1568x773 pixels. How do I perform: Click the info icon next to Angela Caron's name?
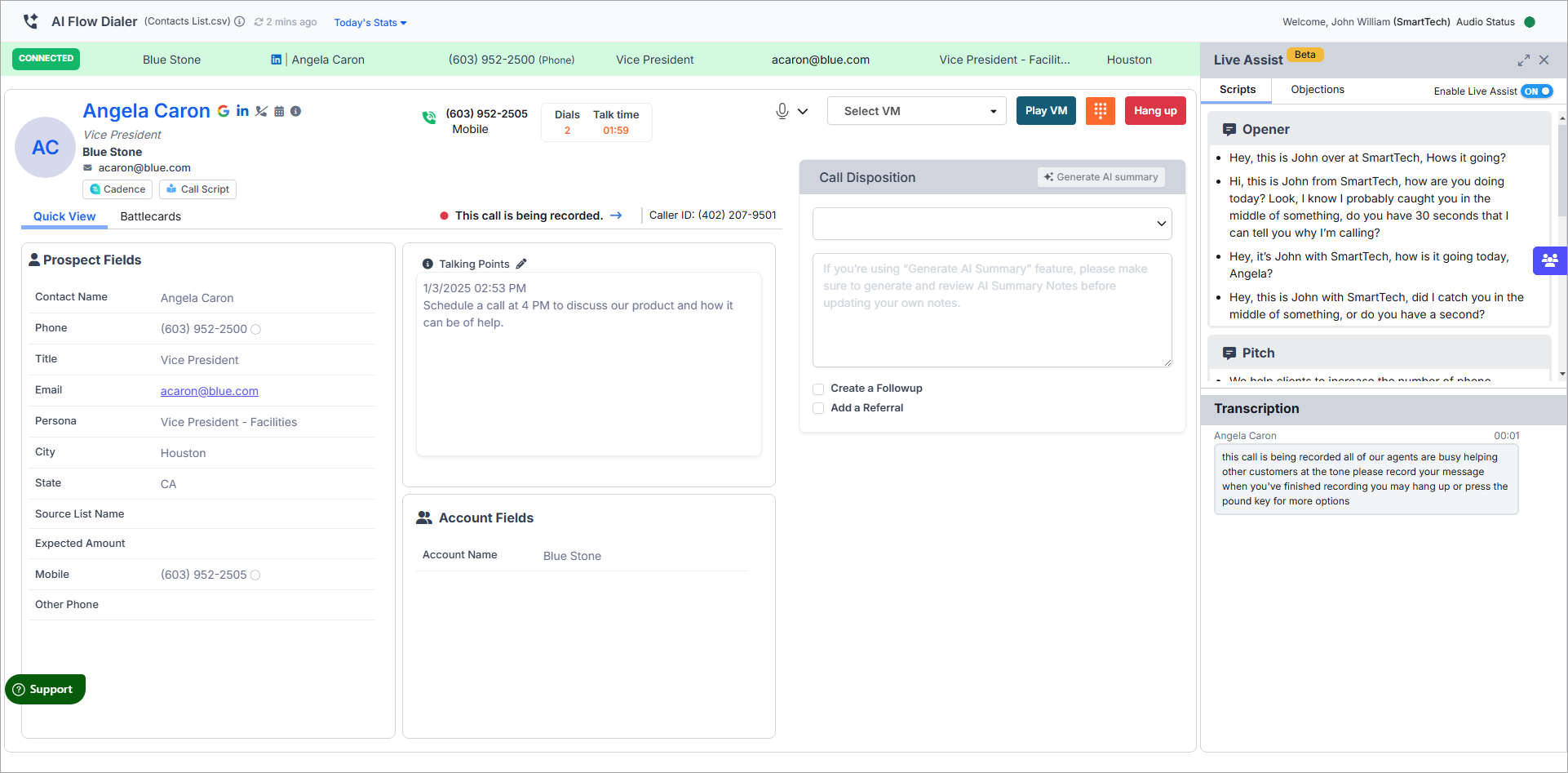tap(295, 111)
